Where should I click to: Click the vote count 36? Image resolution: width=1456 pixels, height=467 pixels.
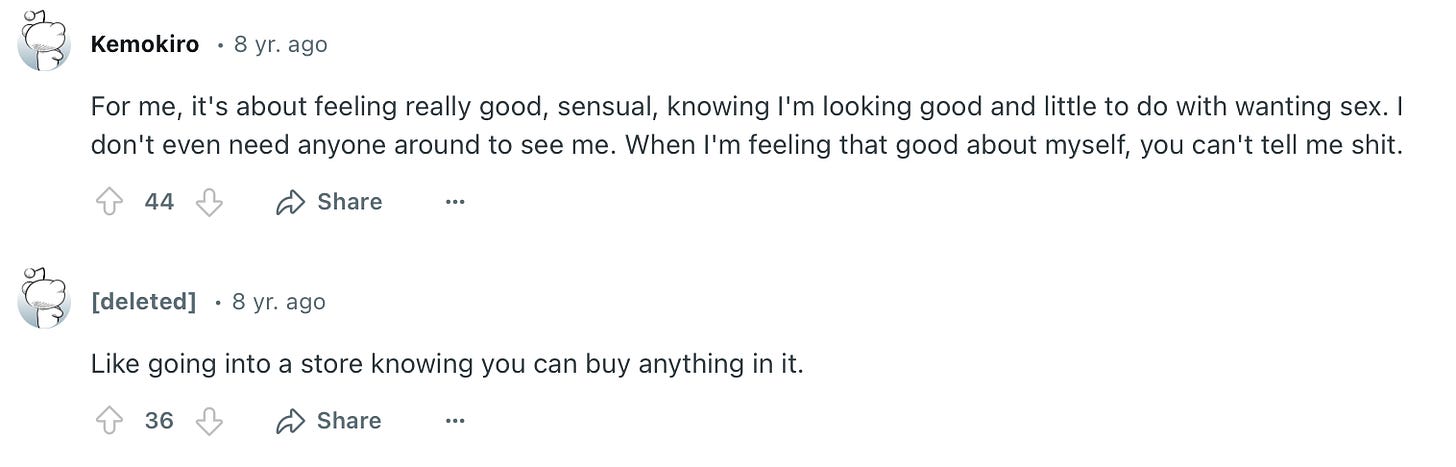(159, 422)
